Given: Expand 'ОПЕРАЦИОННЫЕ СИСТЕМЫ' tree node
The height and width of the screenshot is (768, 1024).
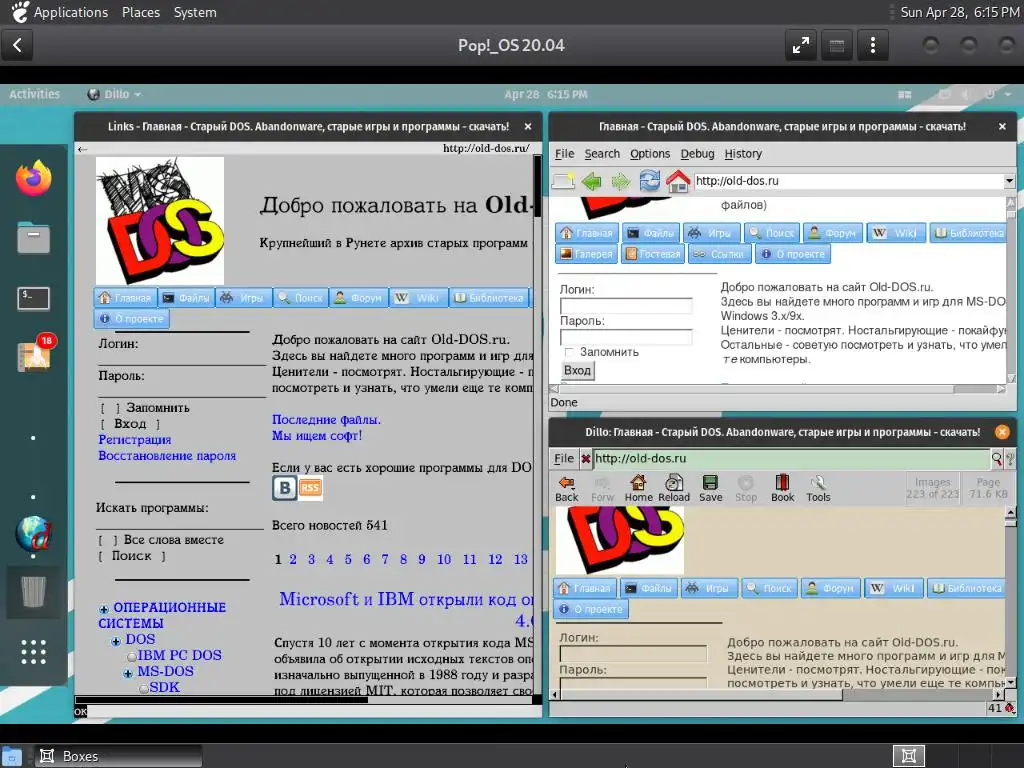Looking at the screenshot, I should point(104,609).
